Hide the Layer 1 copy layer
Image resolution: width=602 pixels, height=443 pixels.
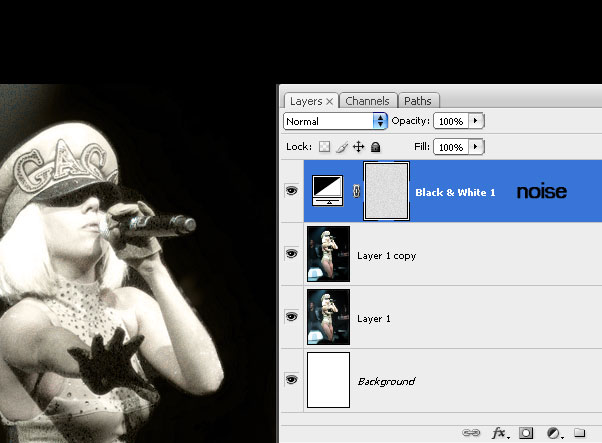(x=292, y=253)
